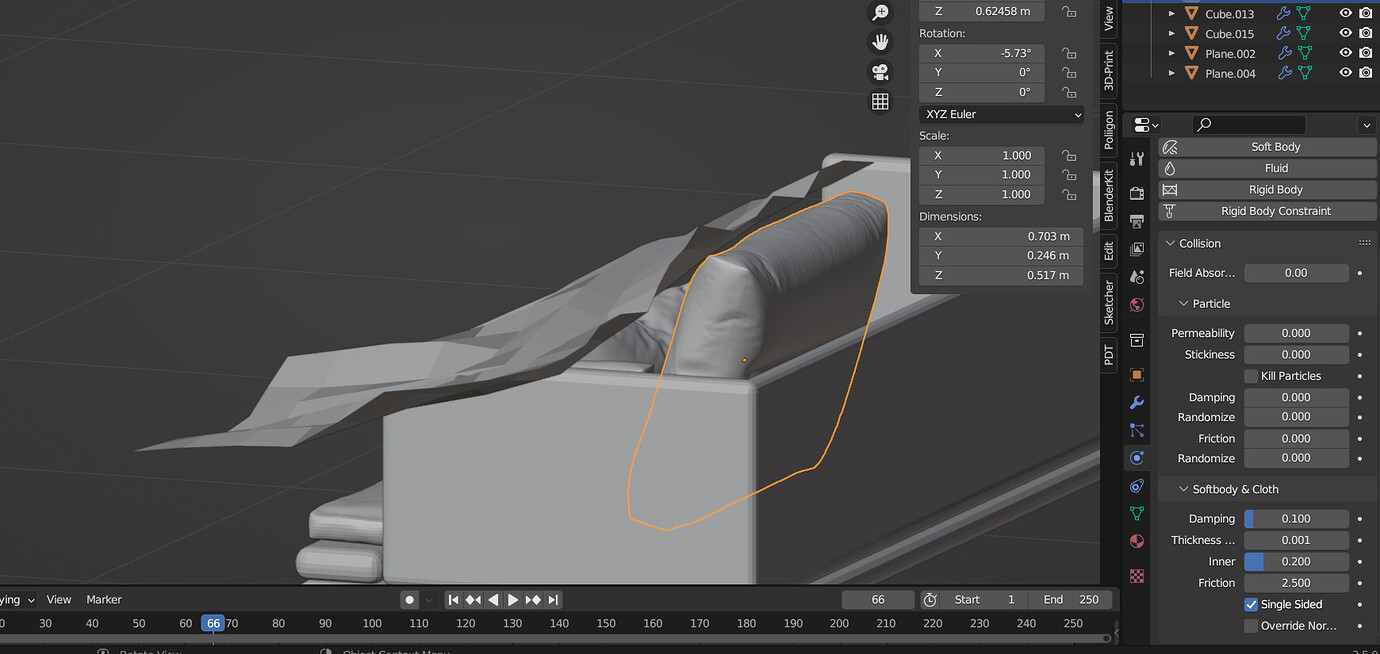Open the timeline View menu
Viewport: 1380px width, 654px height.
pos(59,600)
